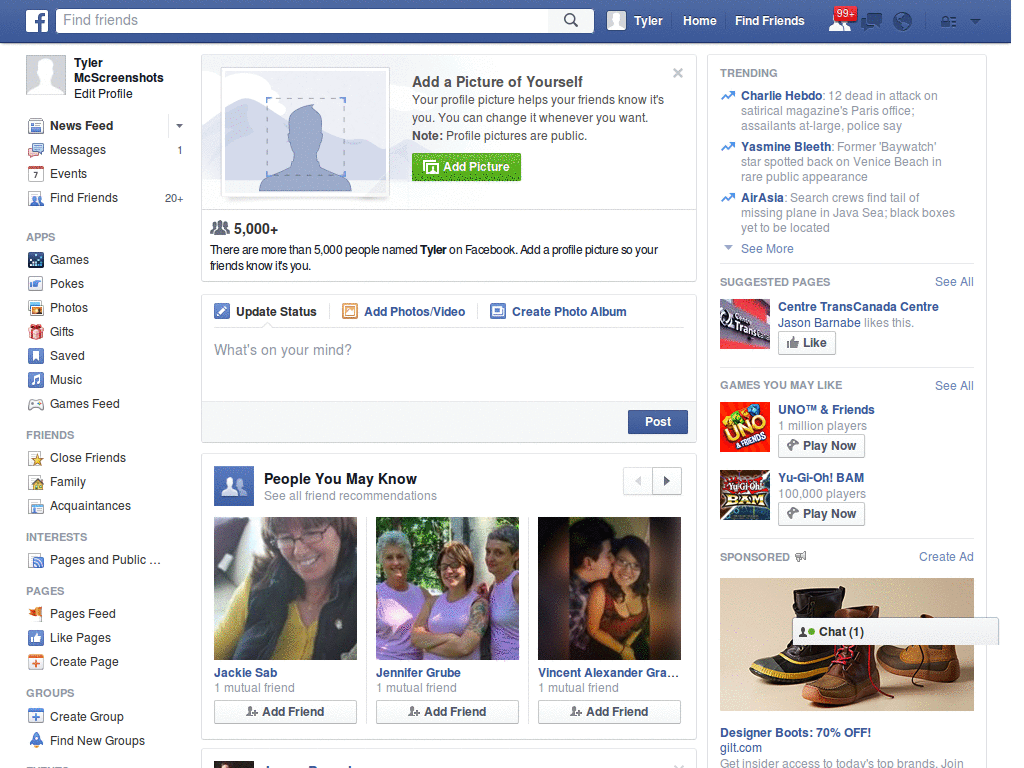Open the Chat (1) bar
1024x768 pixels.
click(895, 632)
